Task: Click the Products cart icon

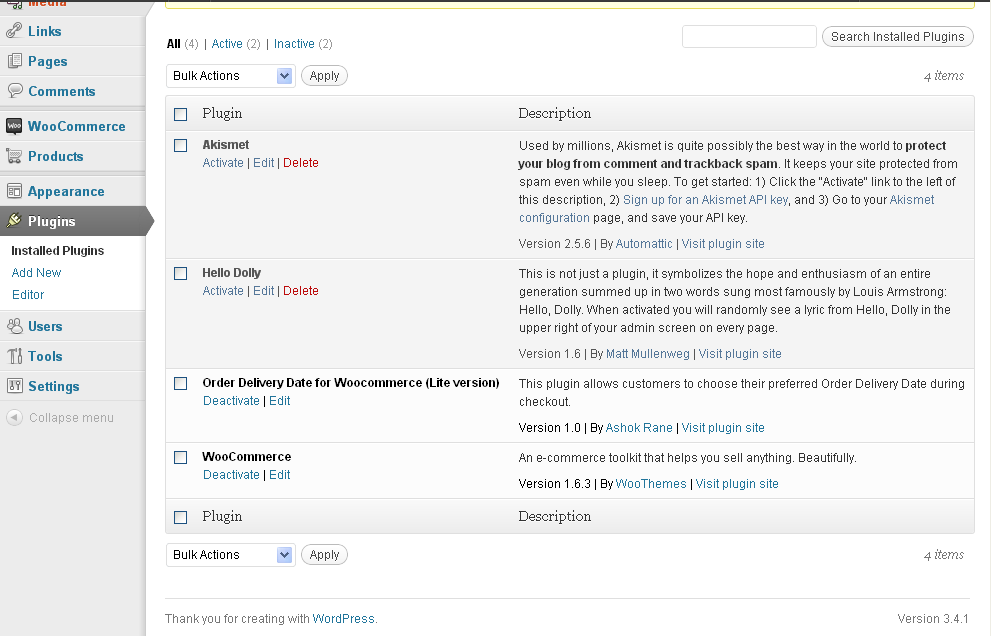Action: [14, 156]
